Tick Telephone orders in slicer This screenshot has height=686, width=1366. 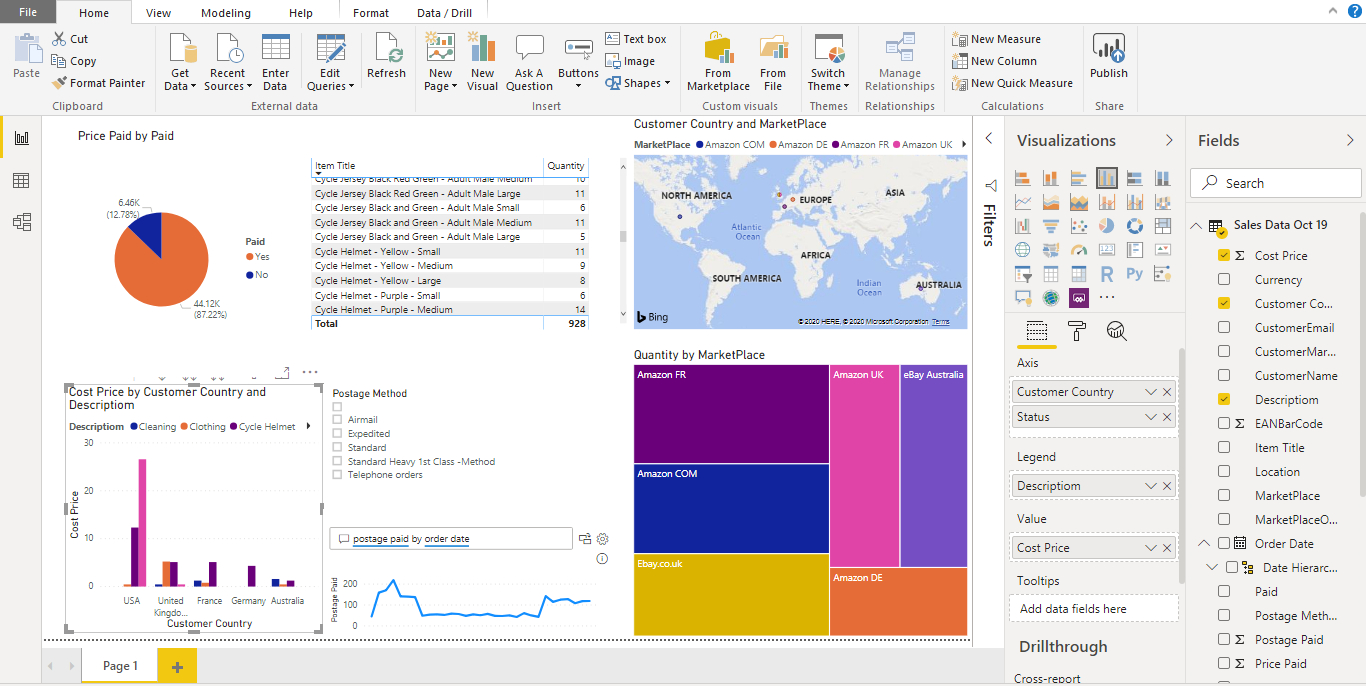point(338,475)
